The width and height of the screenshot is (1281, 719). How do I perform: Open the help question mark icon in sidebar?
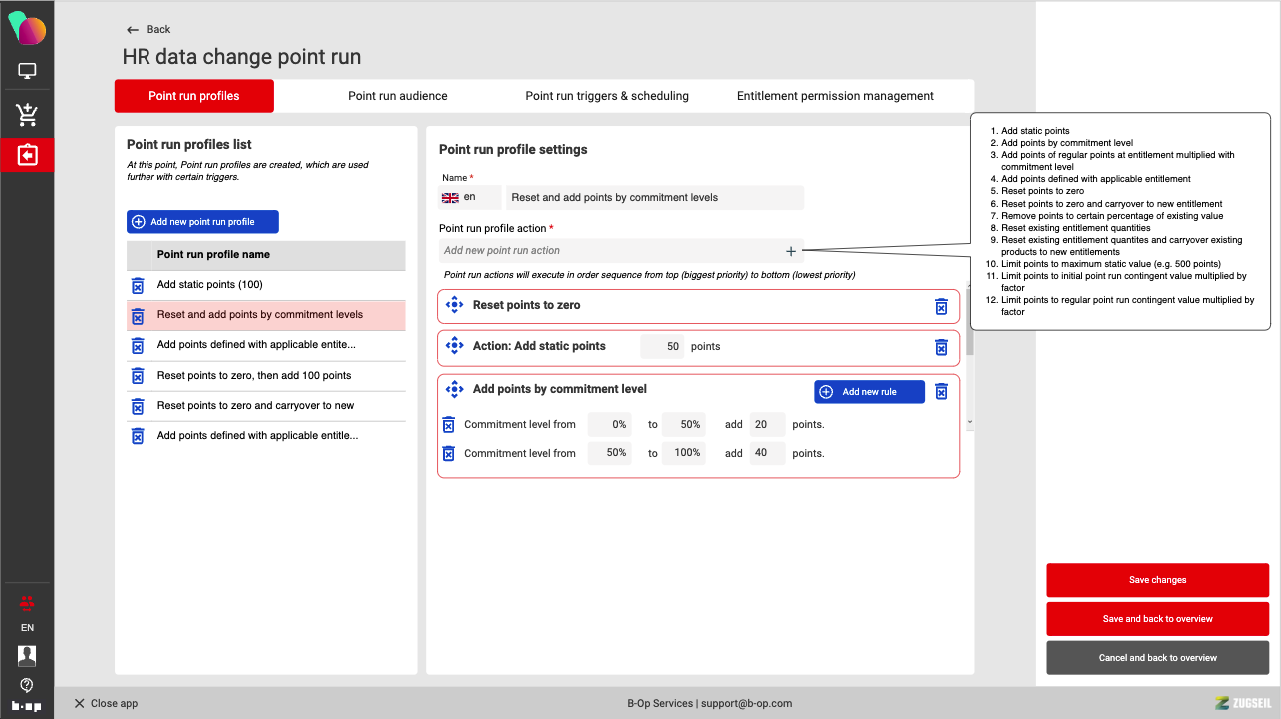[x=27, y=685]
